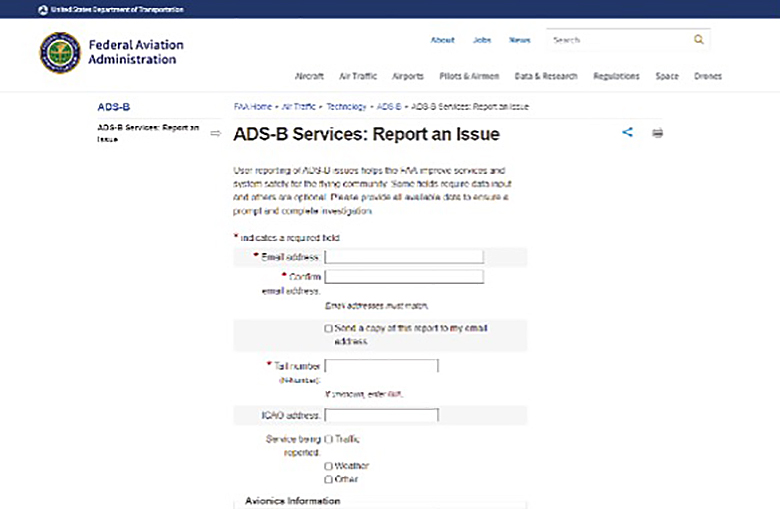Open the ADS-B sidebar heading link
780x509 pixels.
tap(113, 107)
